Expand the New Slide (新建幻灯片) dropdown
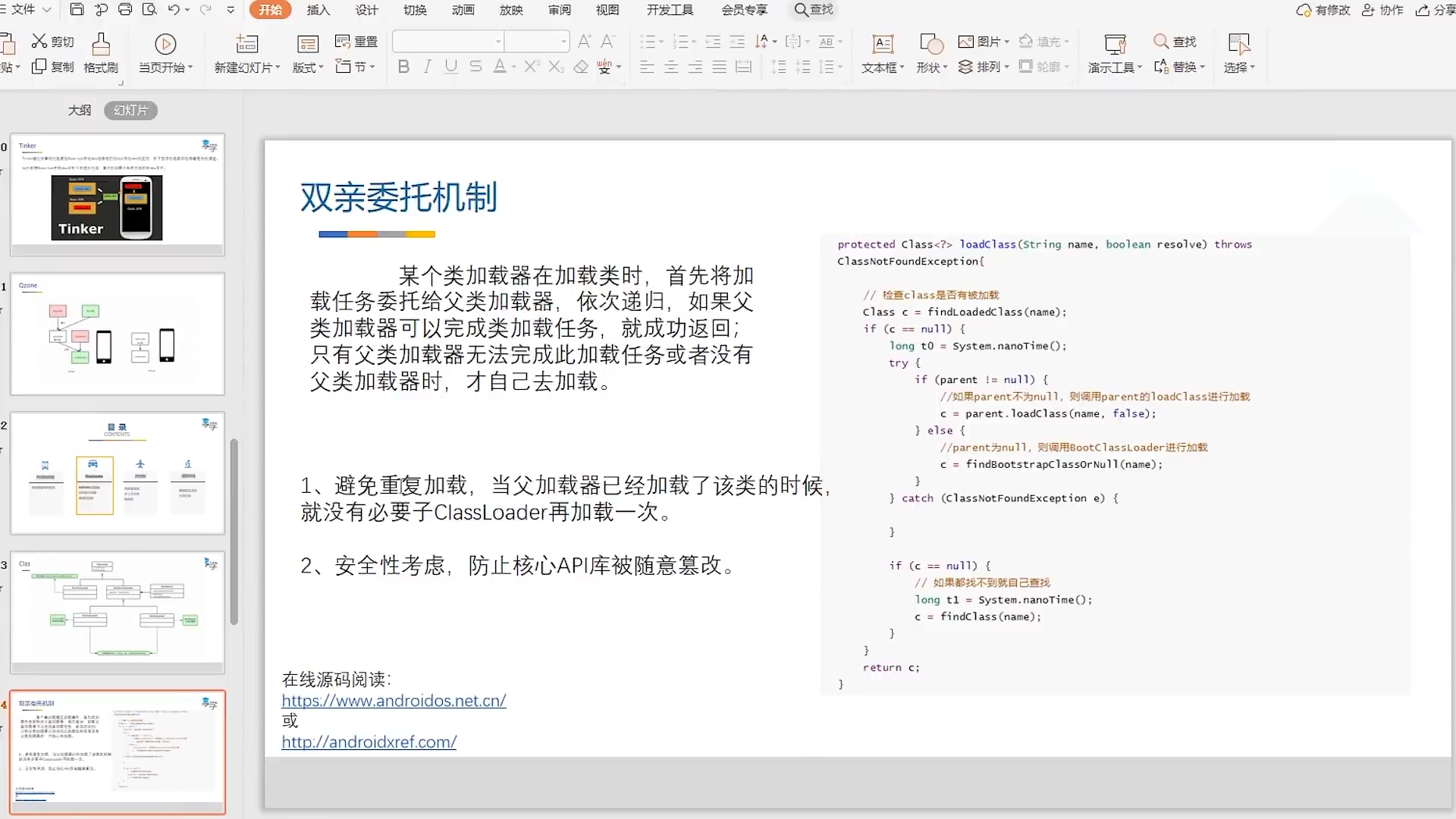Viewport: 1456px width, 819px height. click(278, 67)
